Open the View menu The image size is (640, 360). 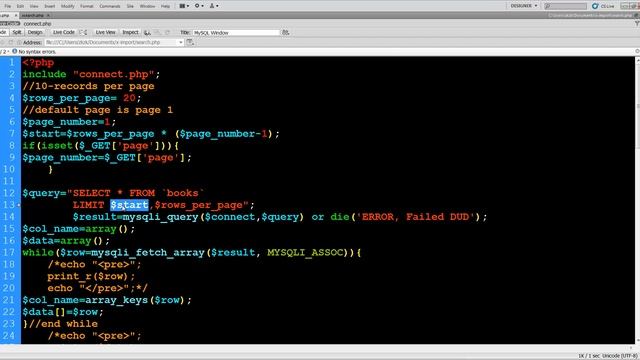34,6
